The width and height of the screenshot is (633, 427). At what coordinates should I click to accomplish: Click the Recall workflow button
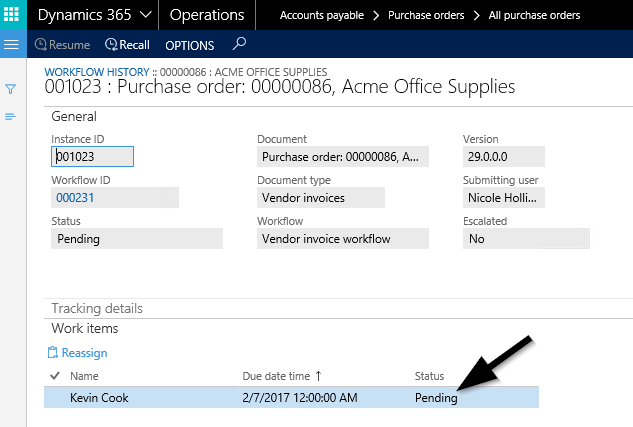pyautogui.click(x=127, y=45)
